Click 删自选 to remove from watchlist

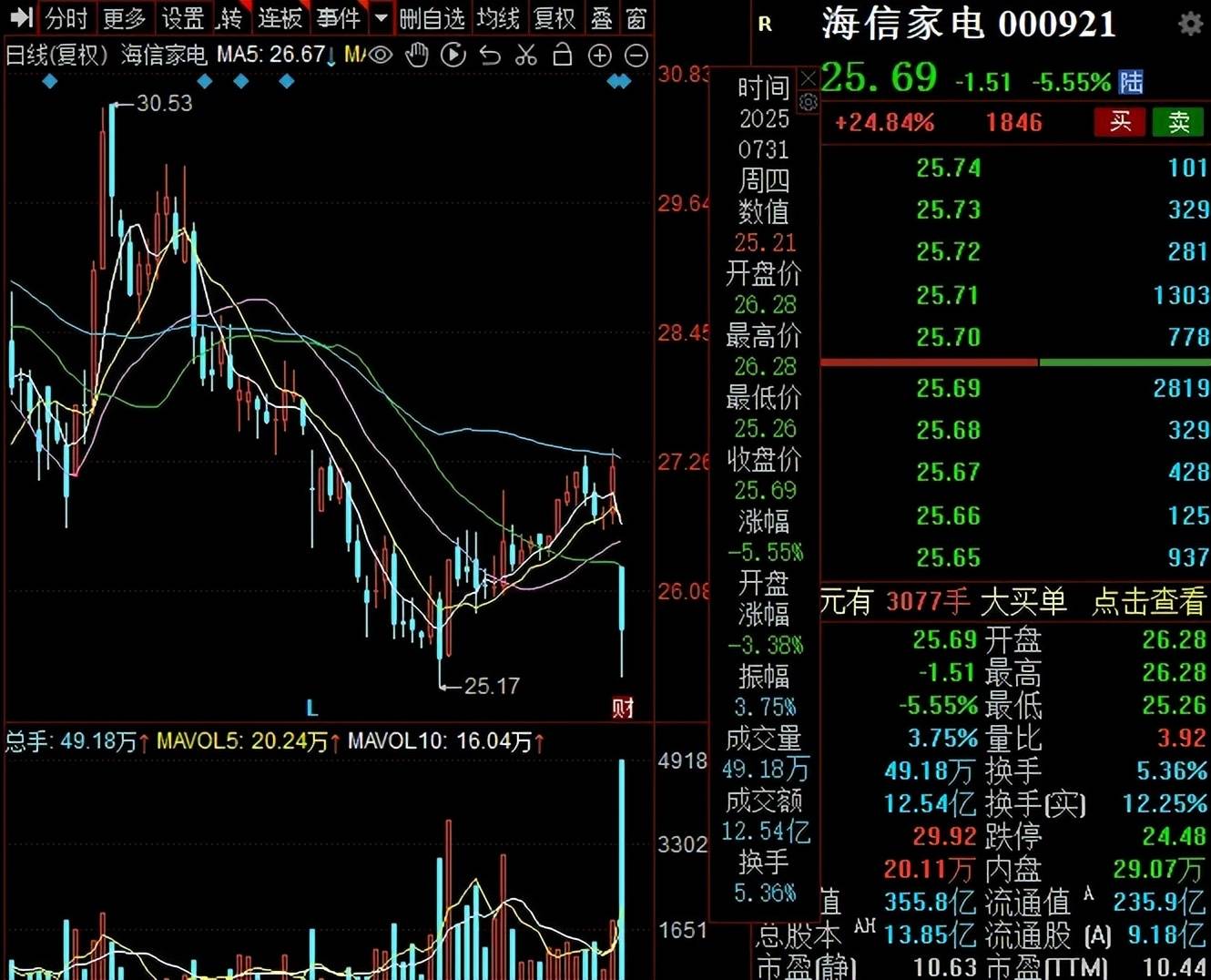click(x=432, y=18)
